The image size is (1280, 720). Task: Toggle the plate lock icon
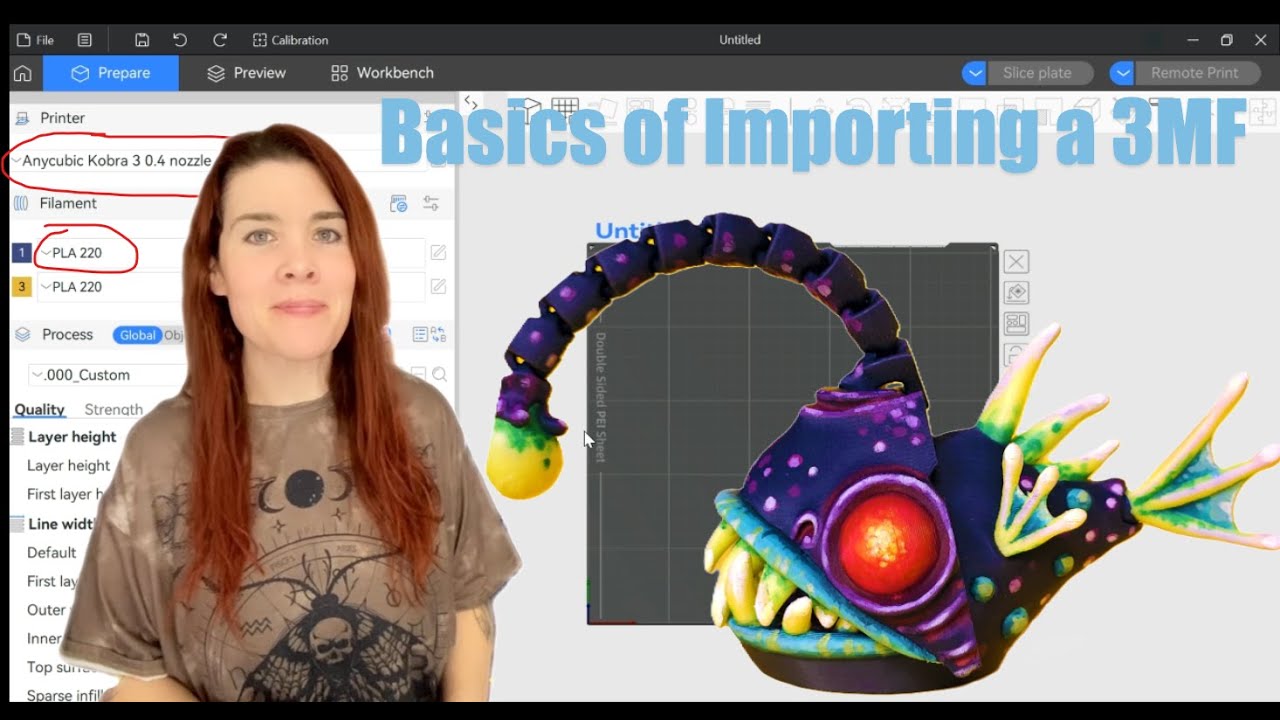click(1016, 355)
